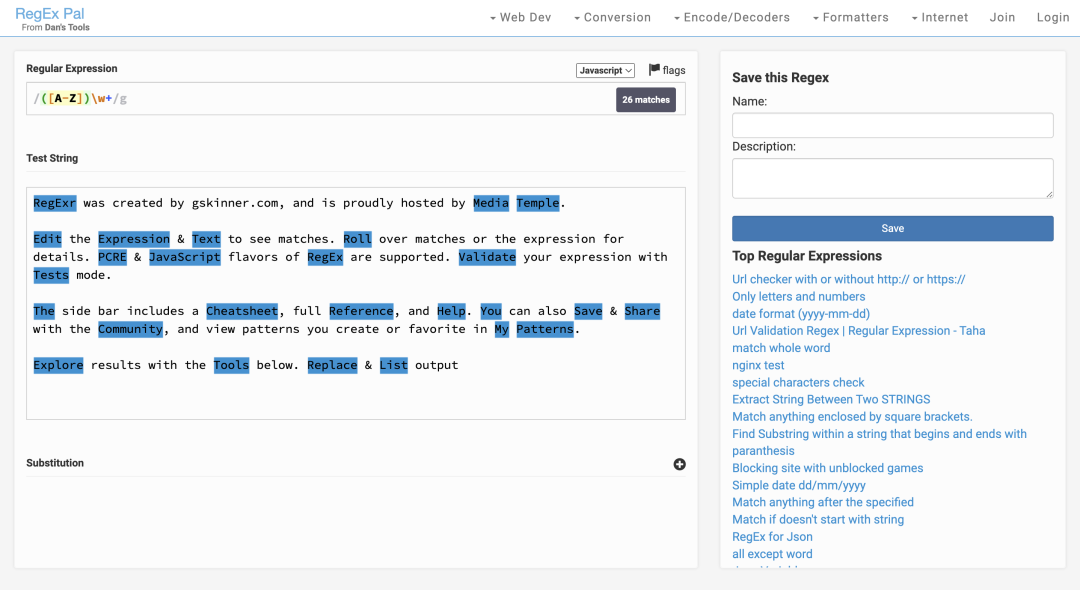Focus the Name input field
Screen dimensions: 1080x590
(893, 125)
